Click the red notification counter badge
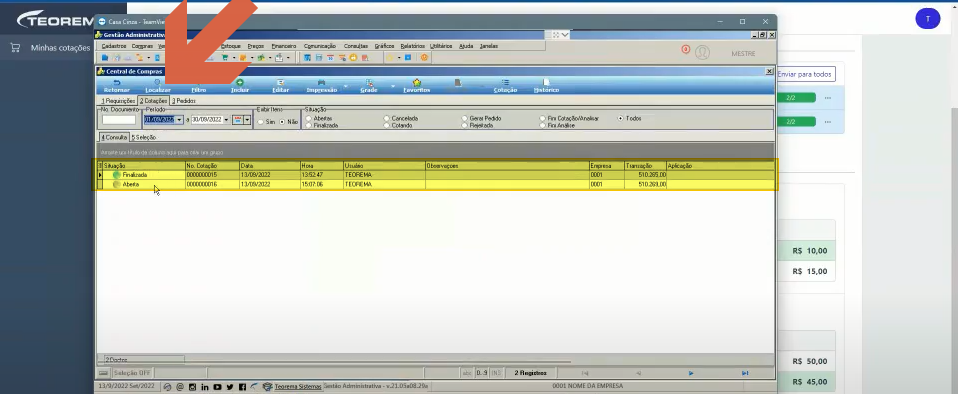958x394 pixels. pyautogui.click(x=686, y=49)
